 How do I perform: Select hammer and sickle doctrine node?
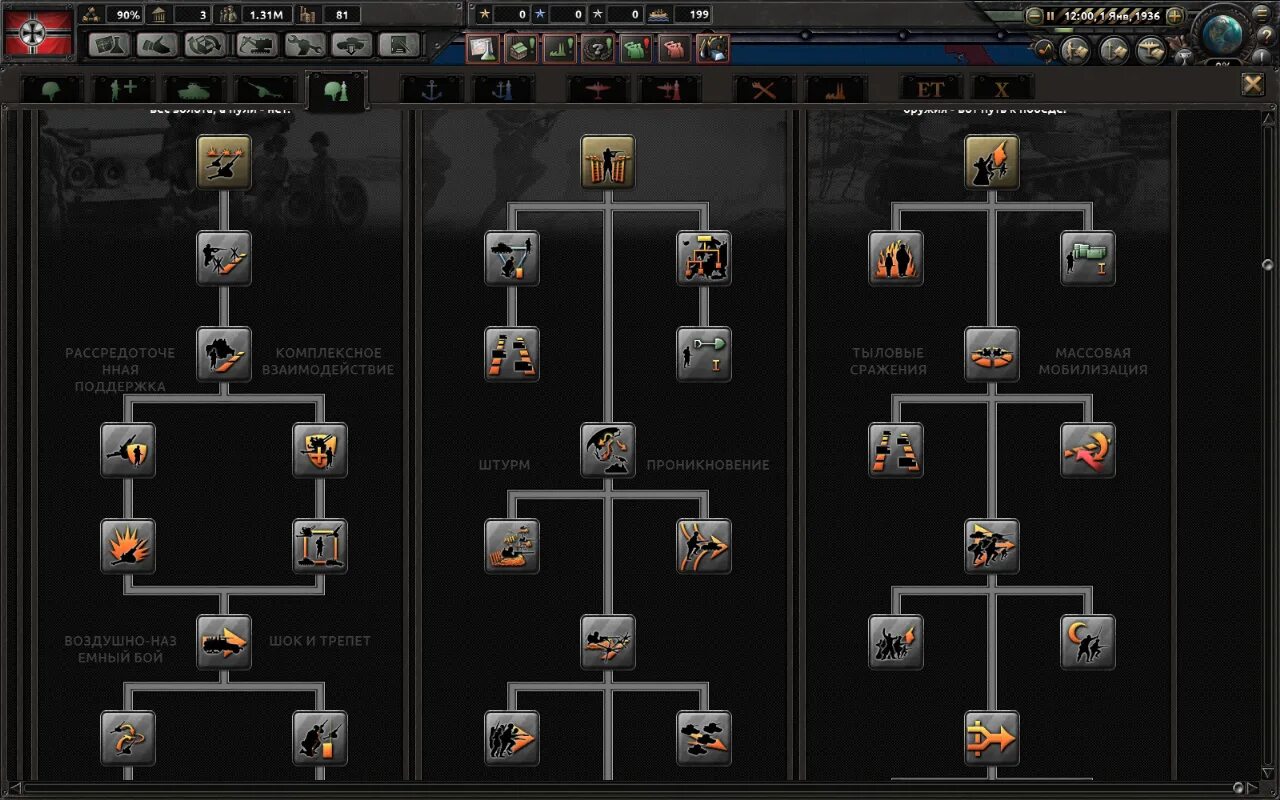tap(1088, 450)
